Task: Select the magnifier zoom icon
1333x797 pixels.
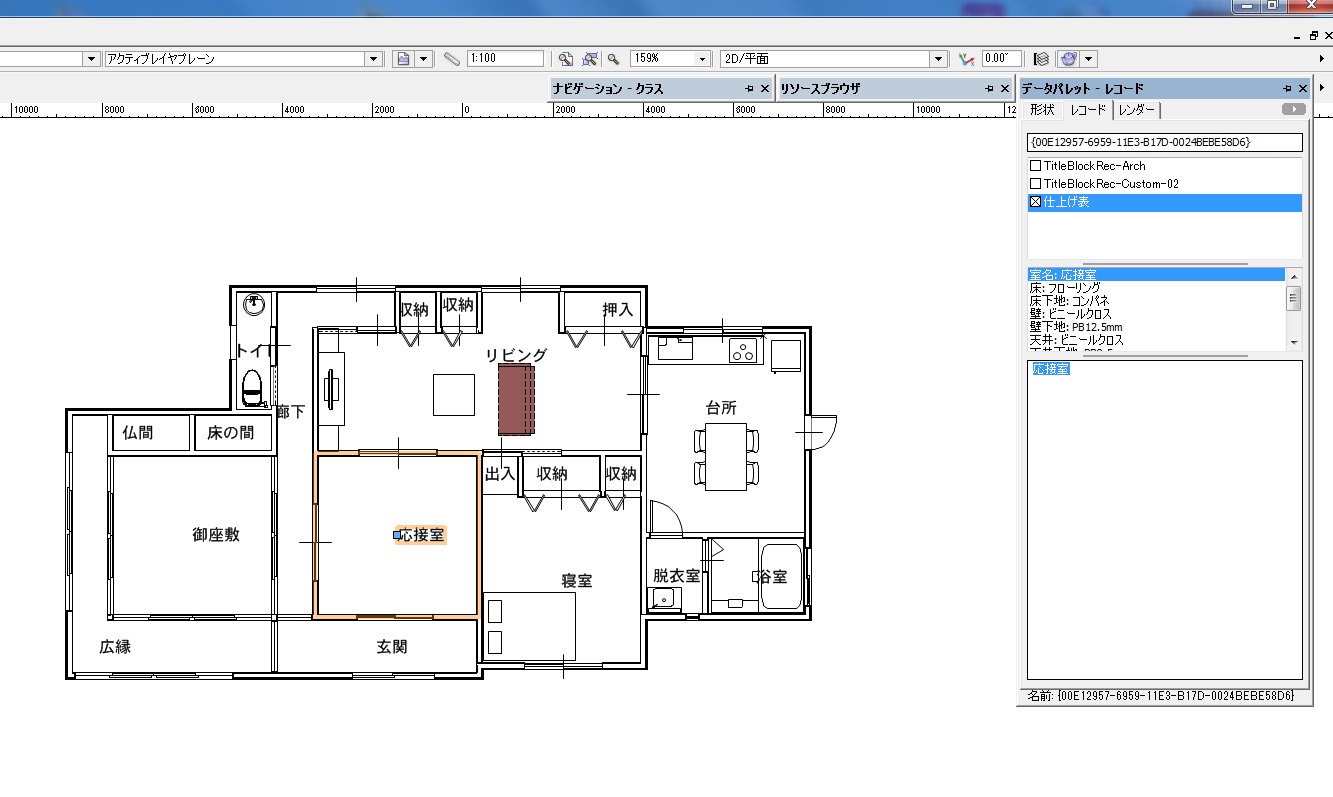Action: [x=613, y=59]
